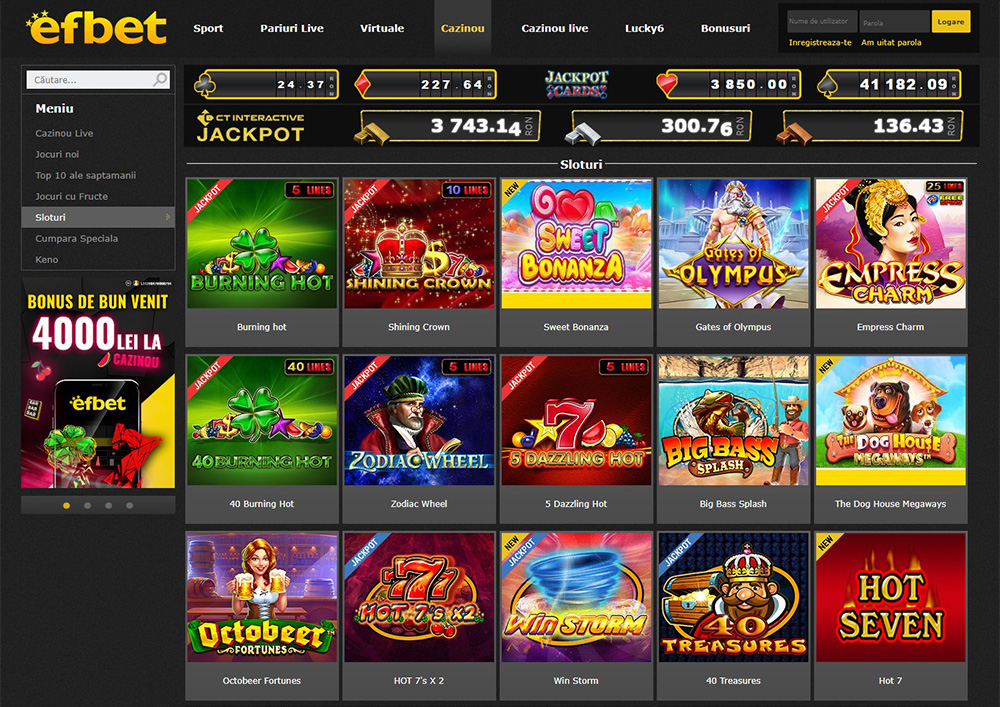Viewport: 1000px width, 707px height.
Task: Expand the Sloturi menu arrow
Action: pos(168,217)
